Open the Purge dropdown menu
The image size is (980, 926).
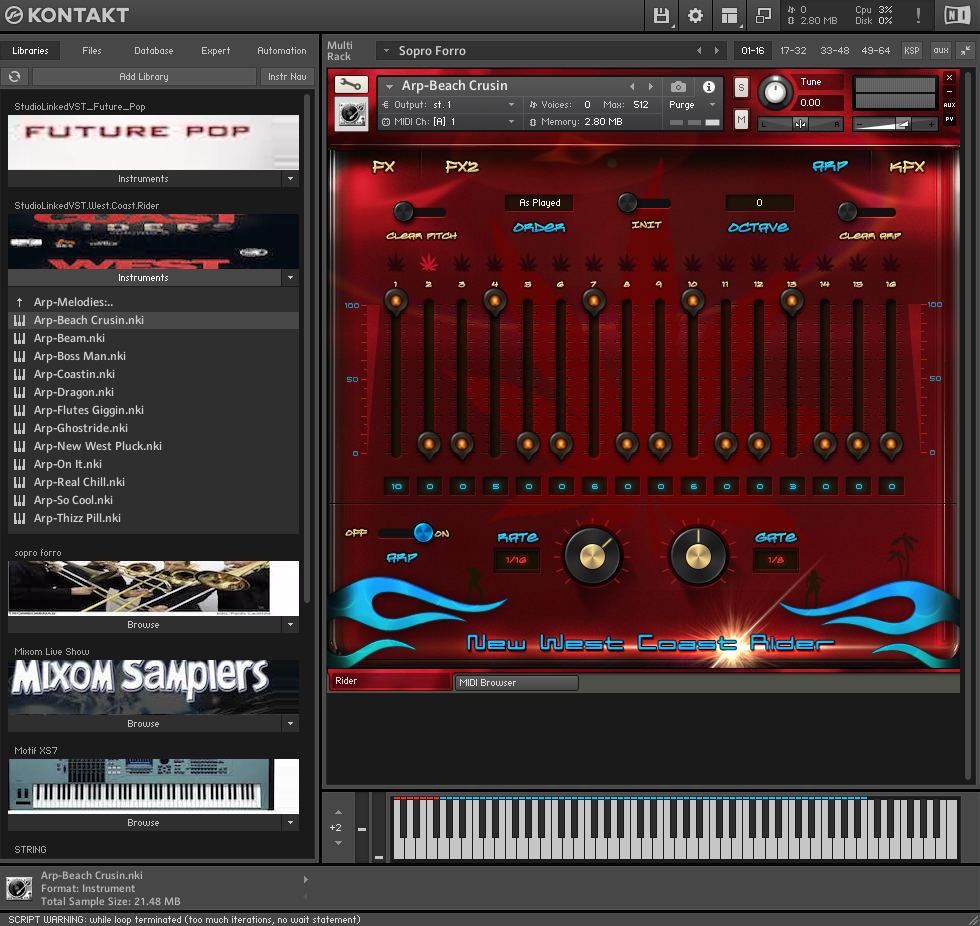pos(692,105)
